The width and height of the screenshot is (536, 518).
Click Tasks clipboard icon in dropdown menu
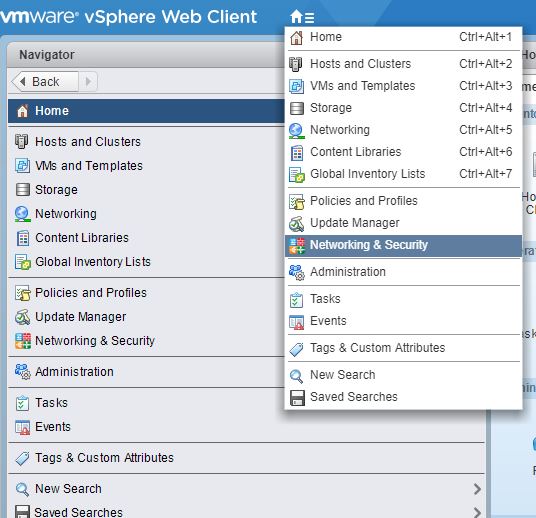pos(296,300)
